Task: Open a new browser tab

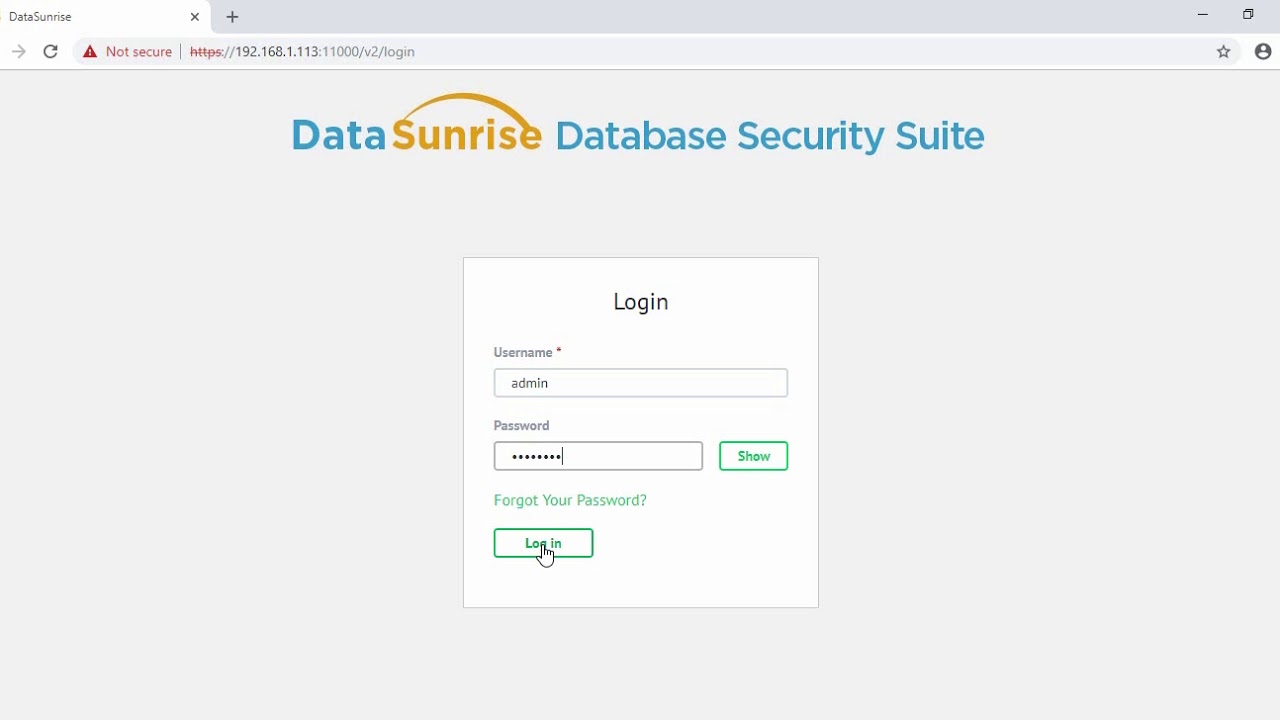Action: click(x=232, y=17)
